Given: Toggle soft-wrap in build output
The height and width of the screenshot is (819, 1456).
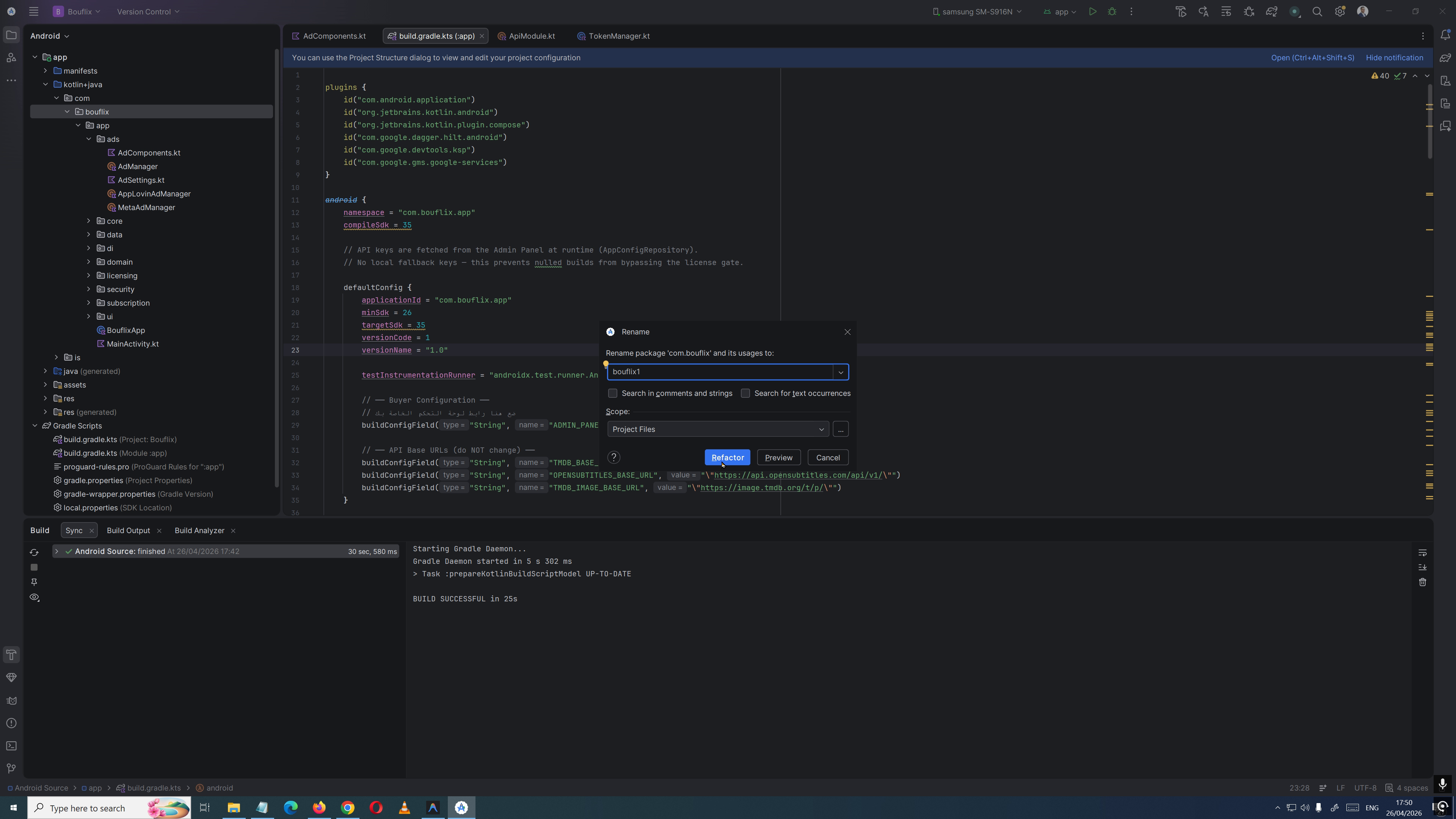Looking at the screenshot, I should (x=1423, y=552).
